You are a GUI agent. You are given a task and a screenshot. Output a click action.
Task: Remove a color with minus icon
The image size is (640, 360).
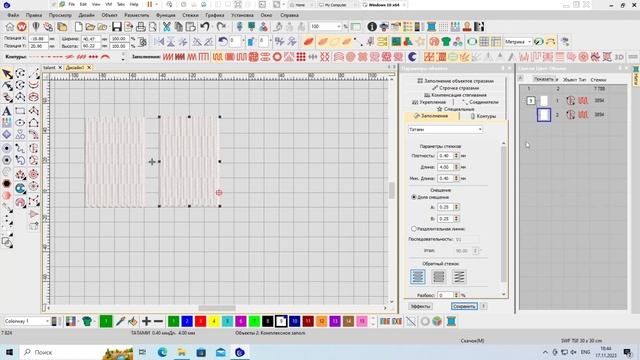pyautogui.click(x=158, y=322)
